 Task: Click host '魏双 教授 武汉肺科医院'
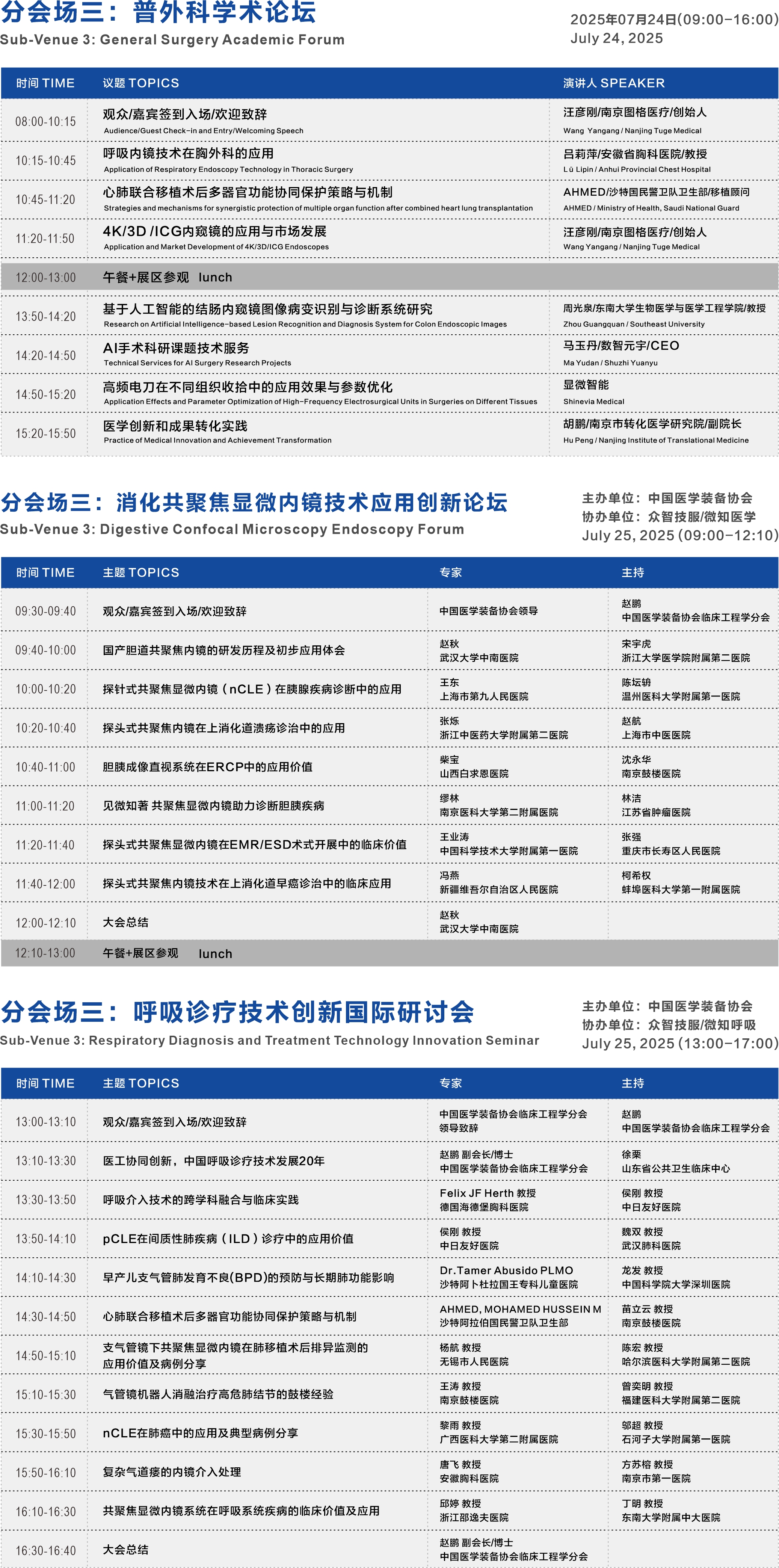coord(651,1239)
